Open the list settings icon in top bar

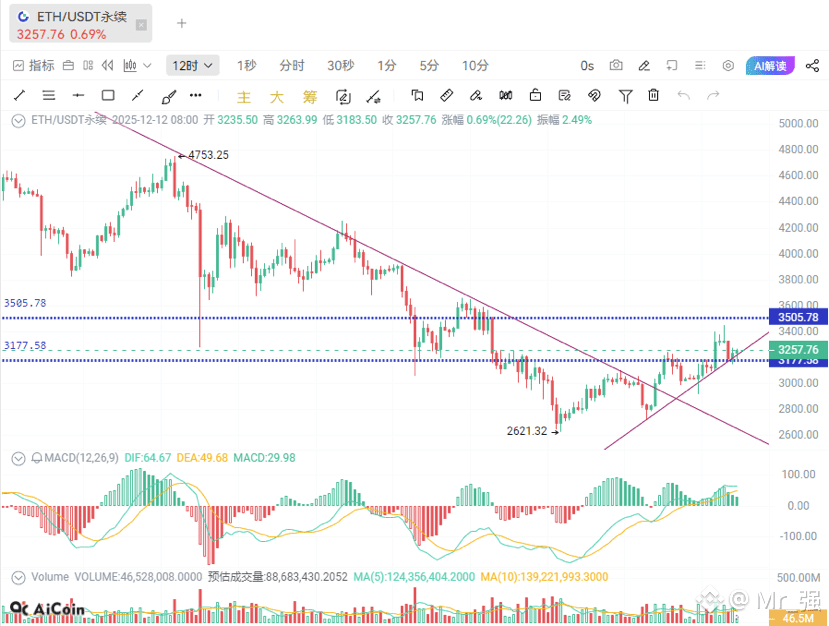pos(700,66)
